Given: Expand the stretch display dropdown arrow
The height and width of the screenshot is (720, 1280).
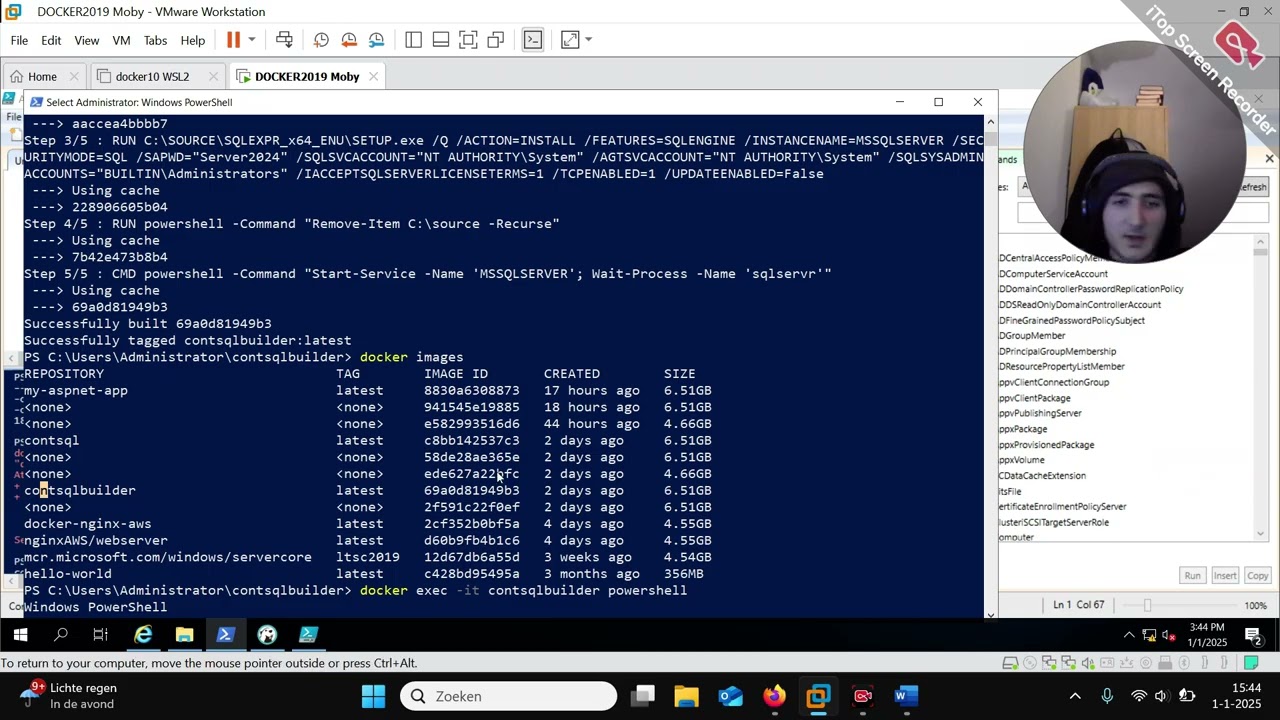Looking at the screenshot, I should pos(588,40).
